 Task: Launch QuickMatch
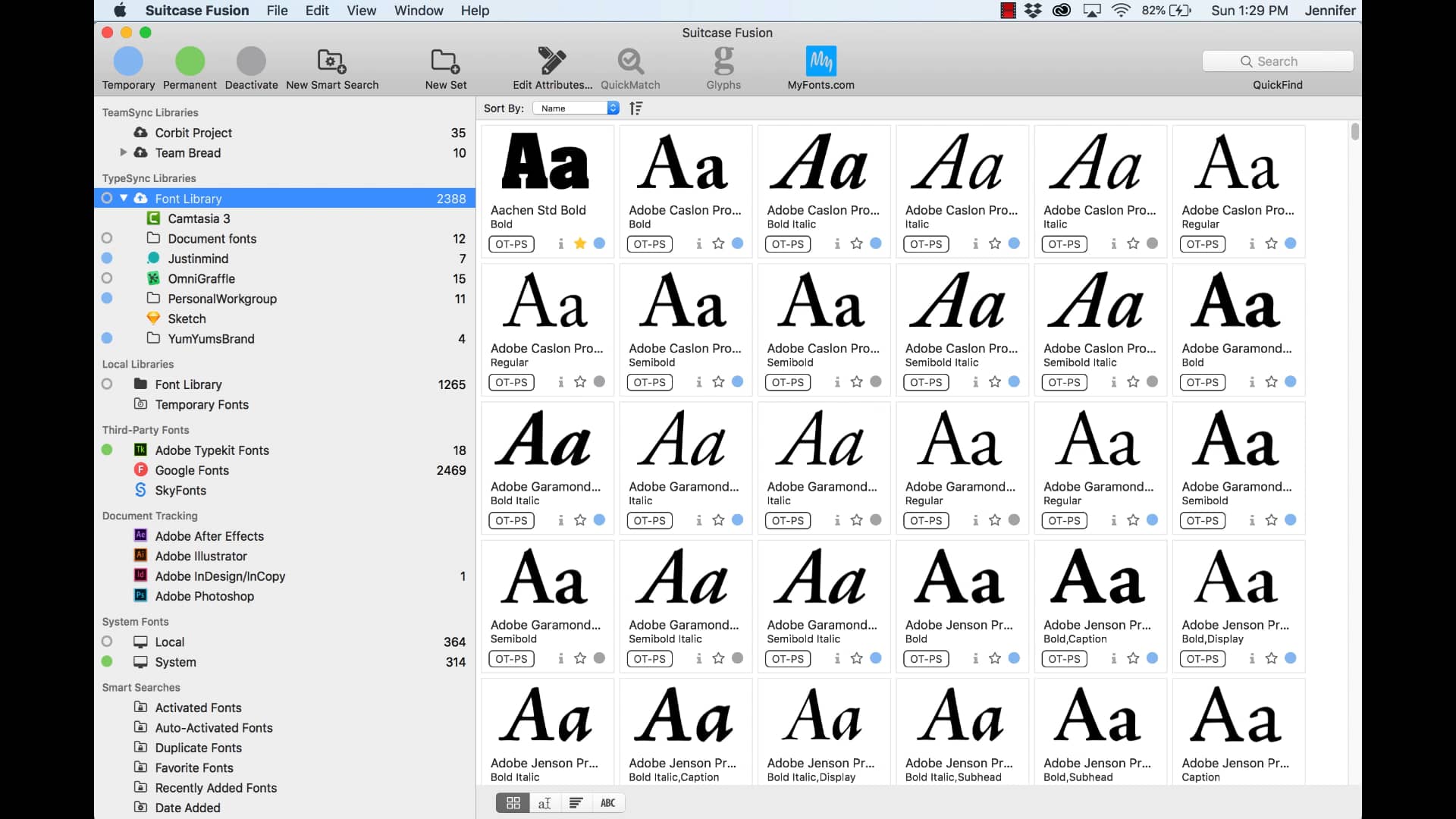(x=630, y=61)
